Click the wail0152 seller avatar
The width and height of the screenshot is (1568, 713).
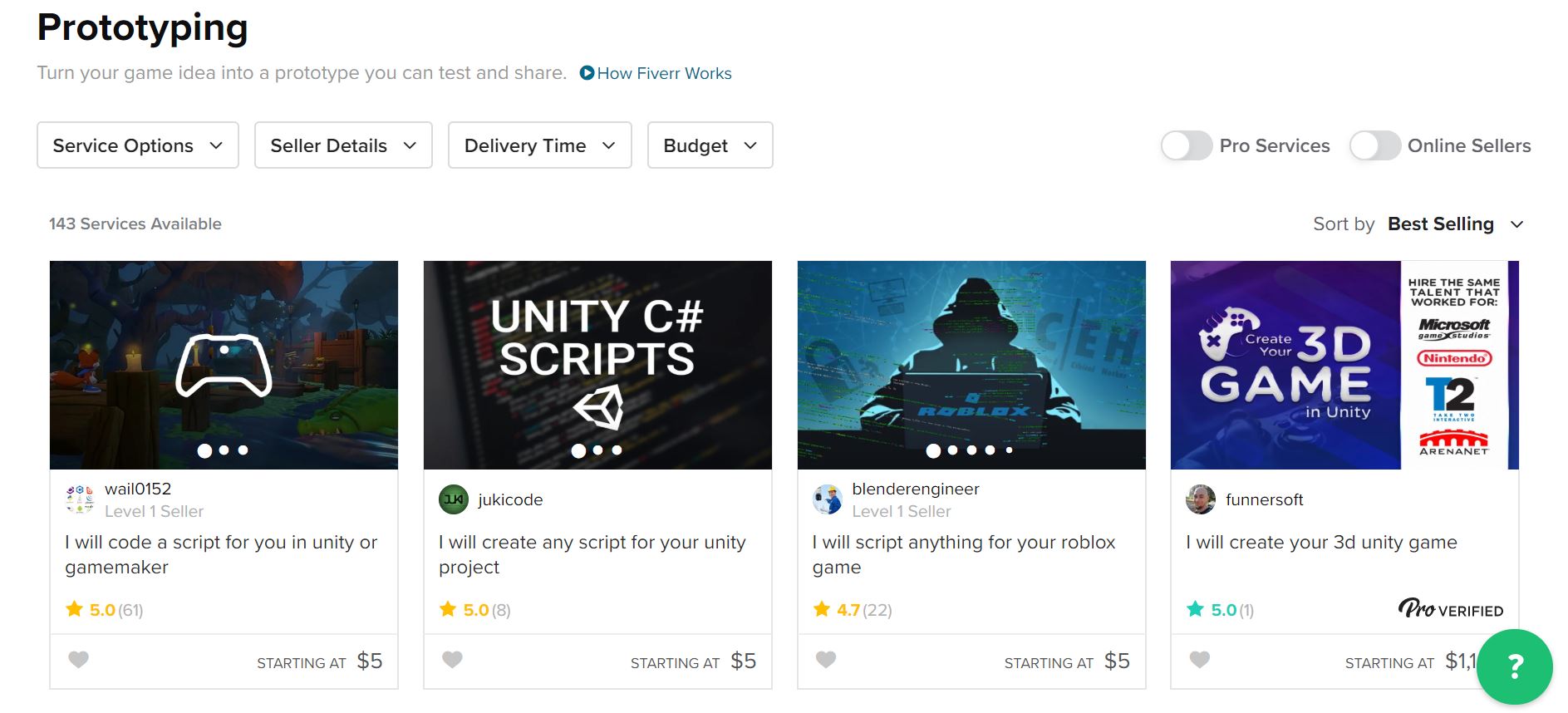(x=80, y=499)
